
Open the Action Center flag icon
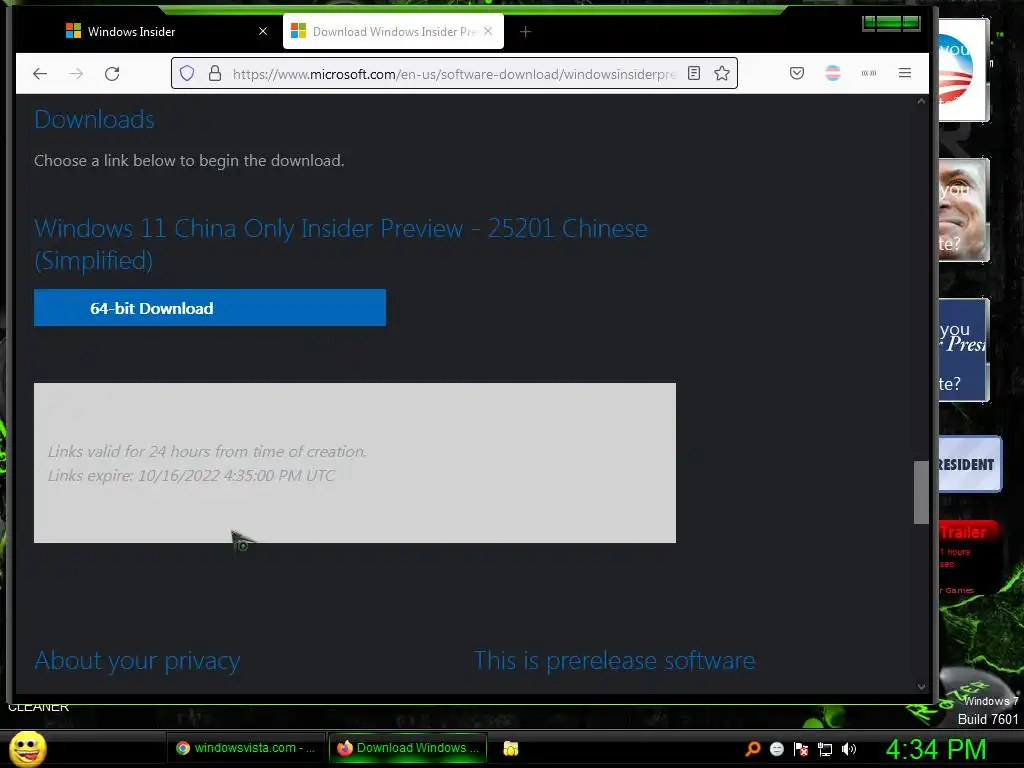coord(801,749)
